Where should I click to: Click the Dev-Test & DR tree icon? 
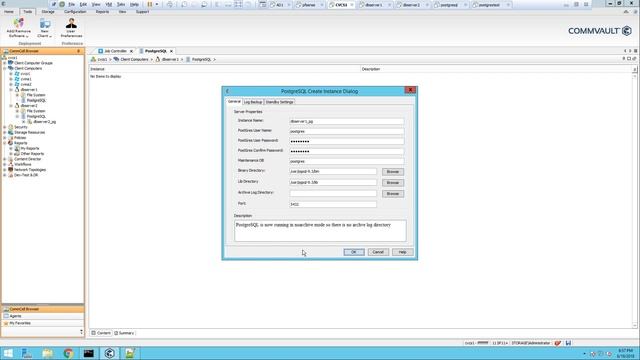(11, 175)
